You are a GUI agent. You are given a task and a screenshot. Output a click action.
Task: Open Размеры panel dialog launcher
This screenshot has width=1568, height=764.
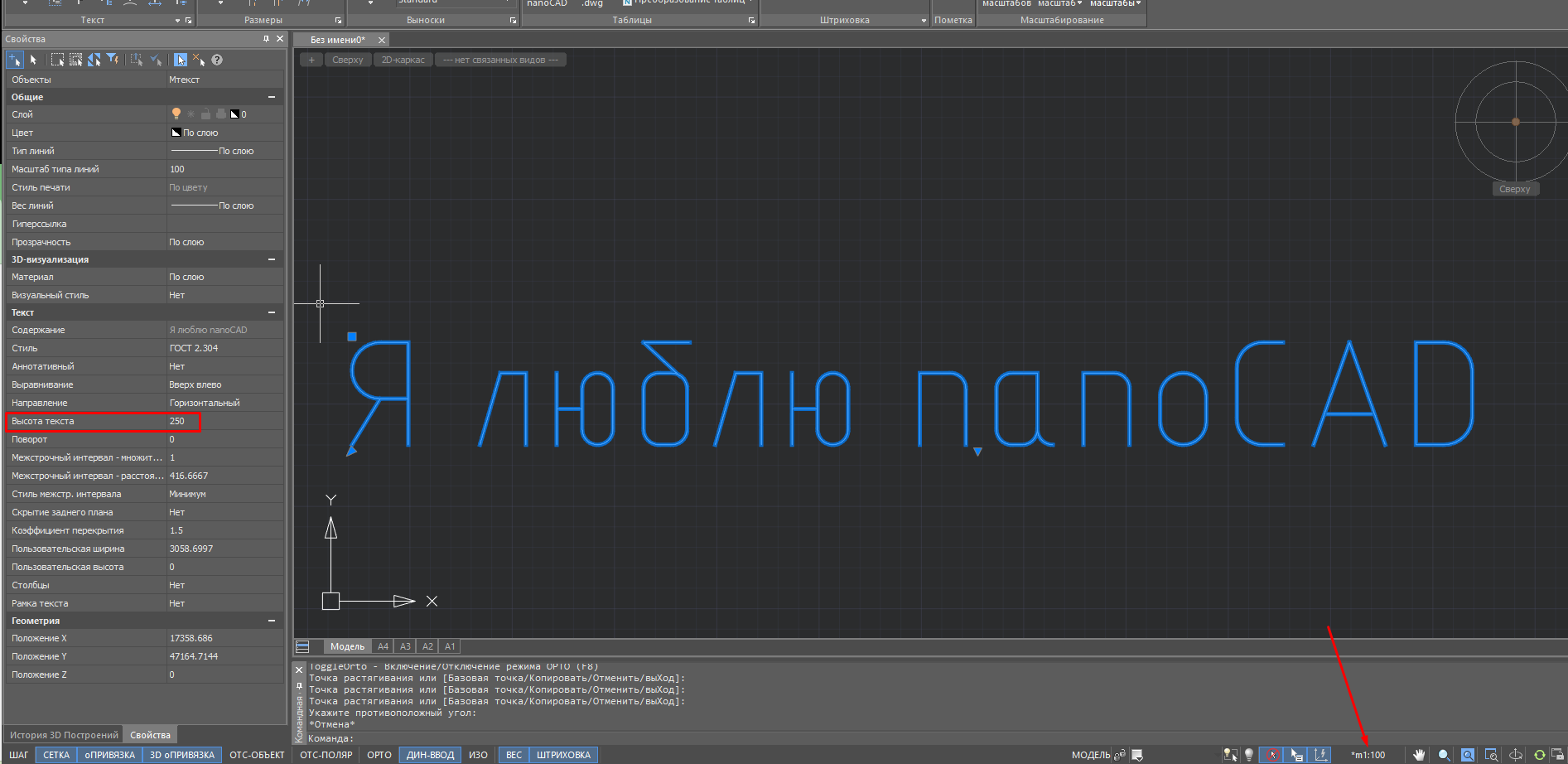[338, 20]
